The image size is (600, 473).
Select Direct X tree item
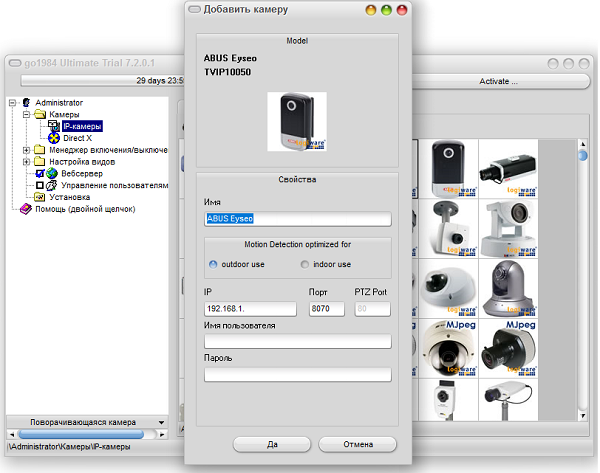point(78,138)
